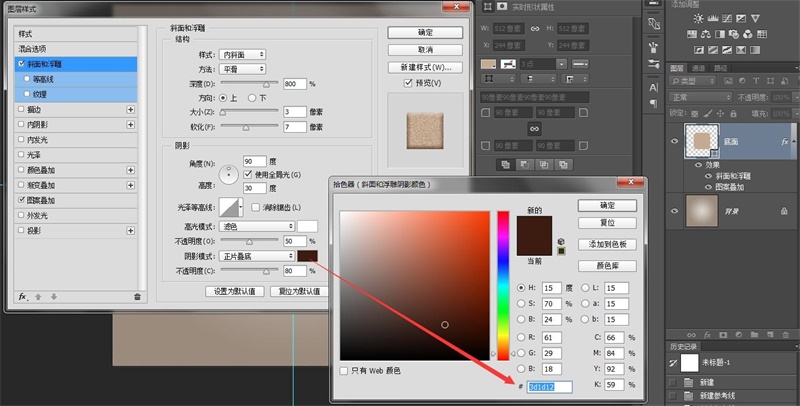Switch to the Paths (路径) tab
This screenshot has width=800, height=406.
pyautogui.click(x=720, y=68)
